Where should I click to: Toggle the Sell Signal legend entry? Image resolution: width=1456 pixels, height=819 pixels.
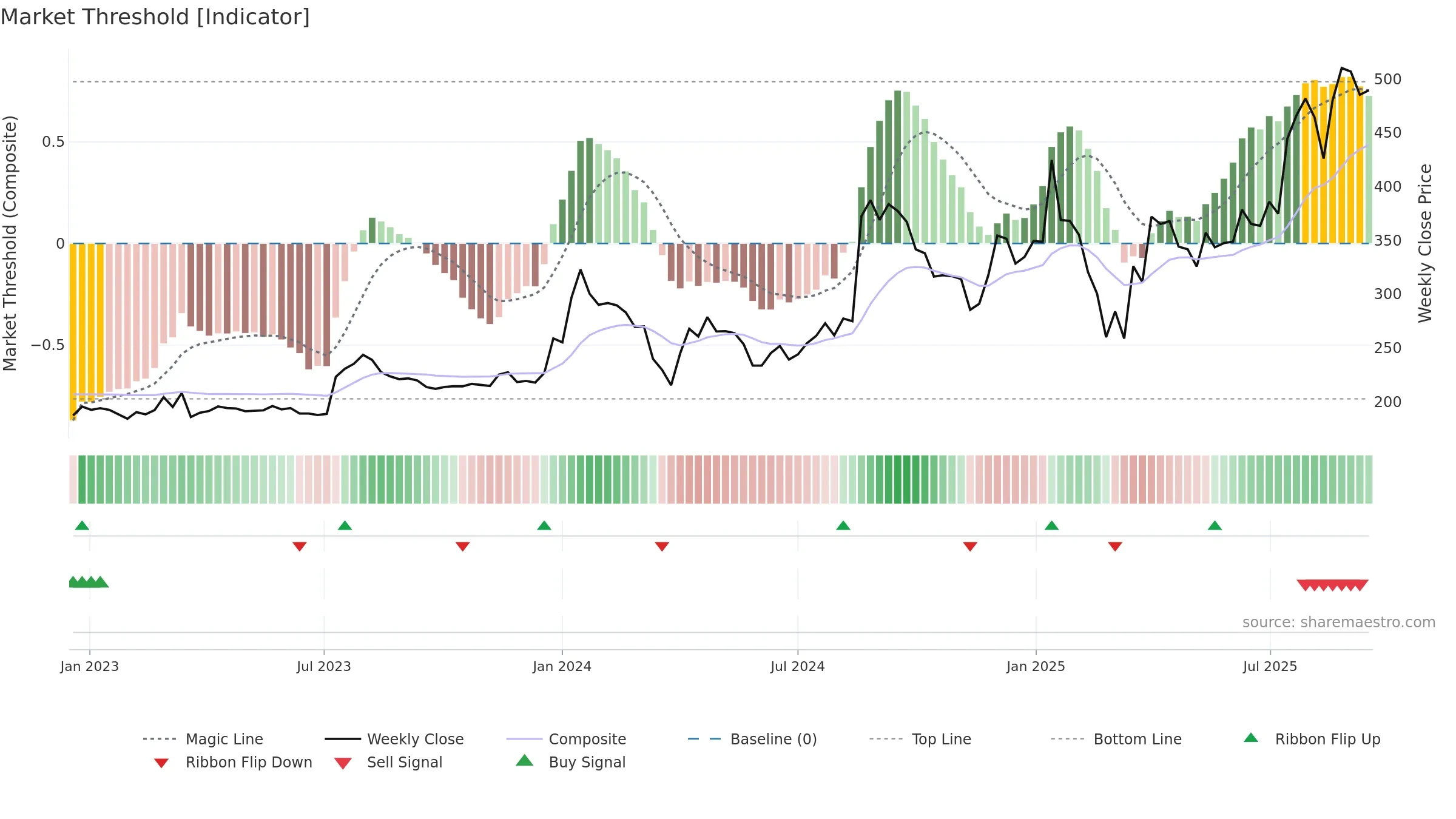(388, 762)
